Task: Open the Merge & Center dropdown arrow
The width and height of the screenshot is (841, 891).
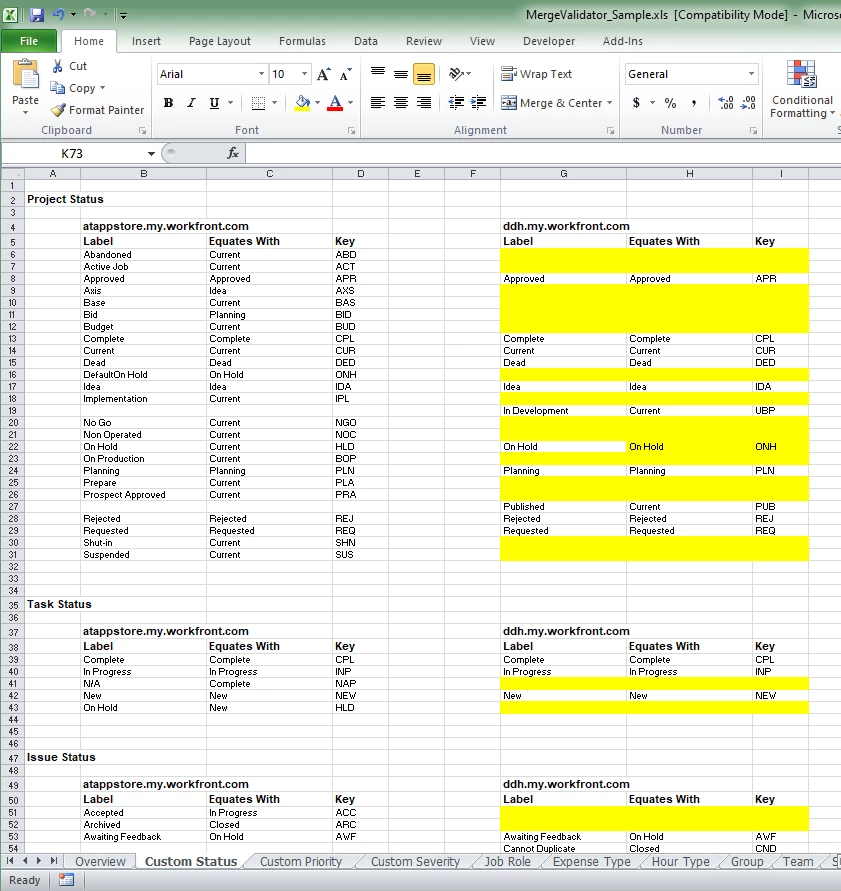Action: pyautogui.click(x=610, y=103)
